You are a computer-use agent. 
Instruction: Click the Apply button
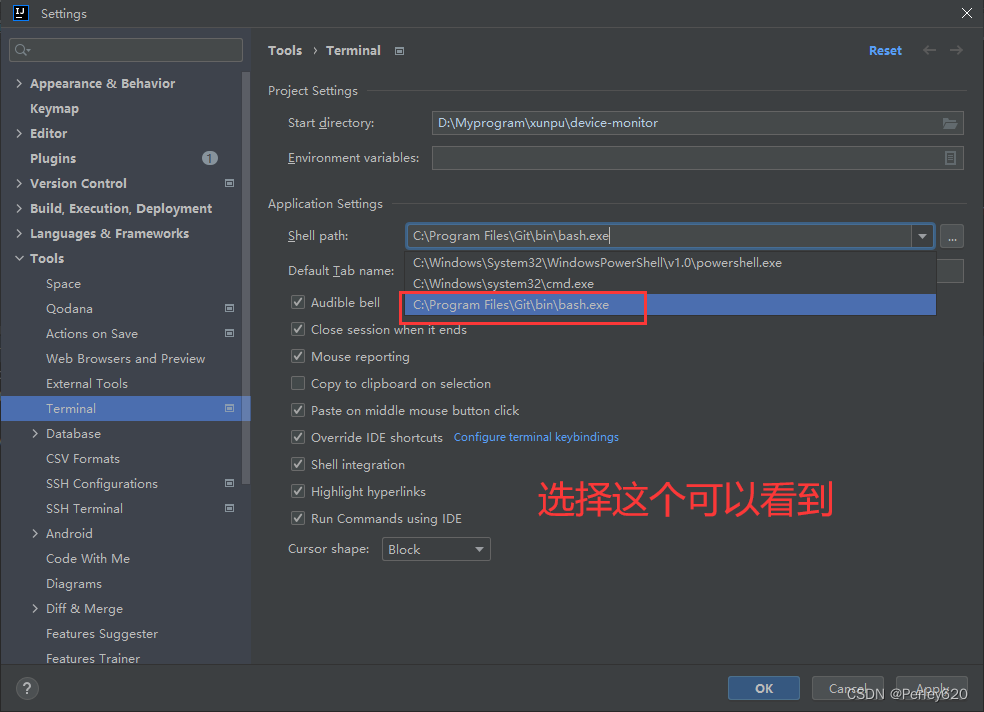click(x=931, y=688)
